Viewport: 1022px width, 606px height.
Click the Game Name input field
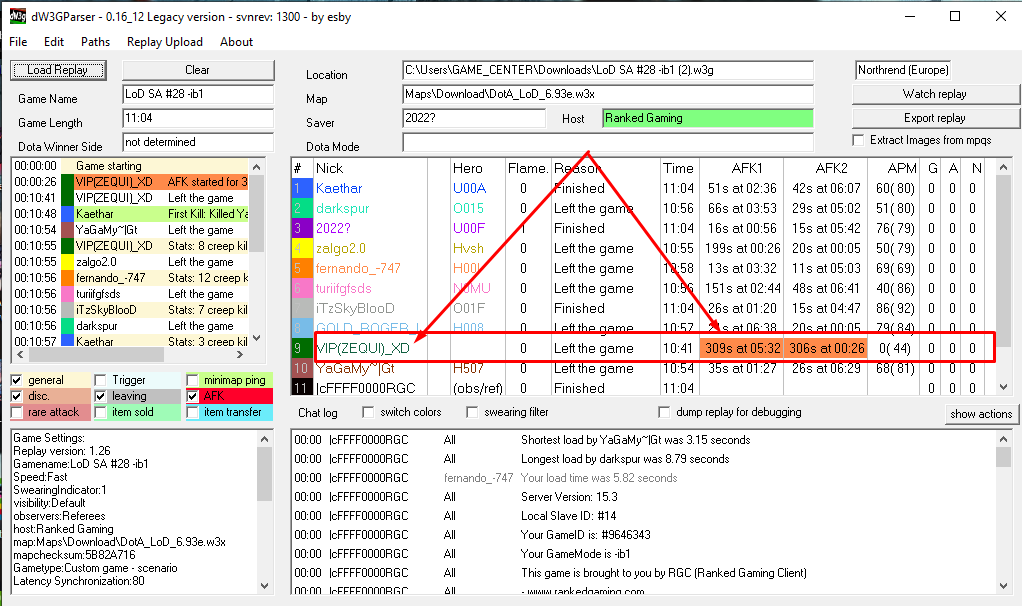tap(198, 94)
